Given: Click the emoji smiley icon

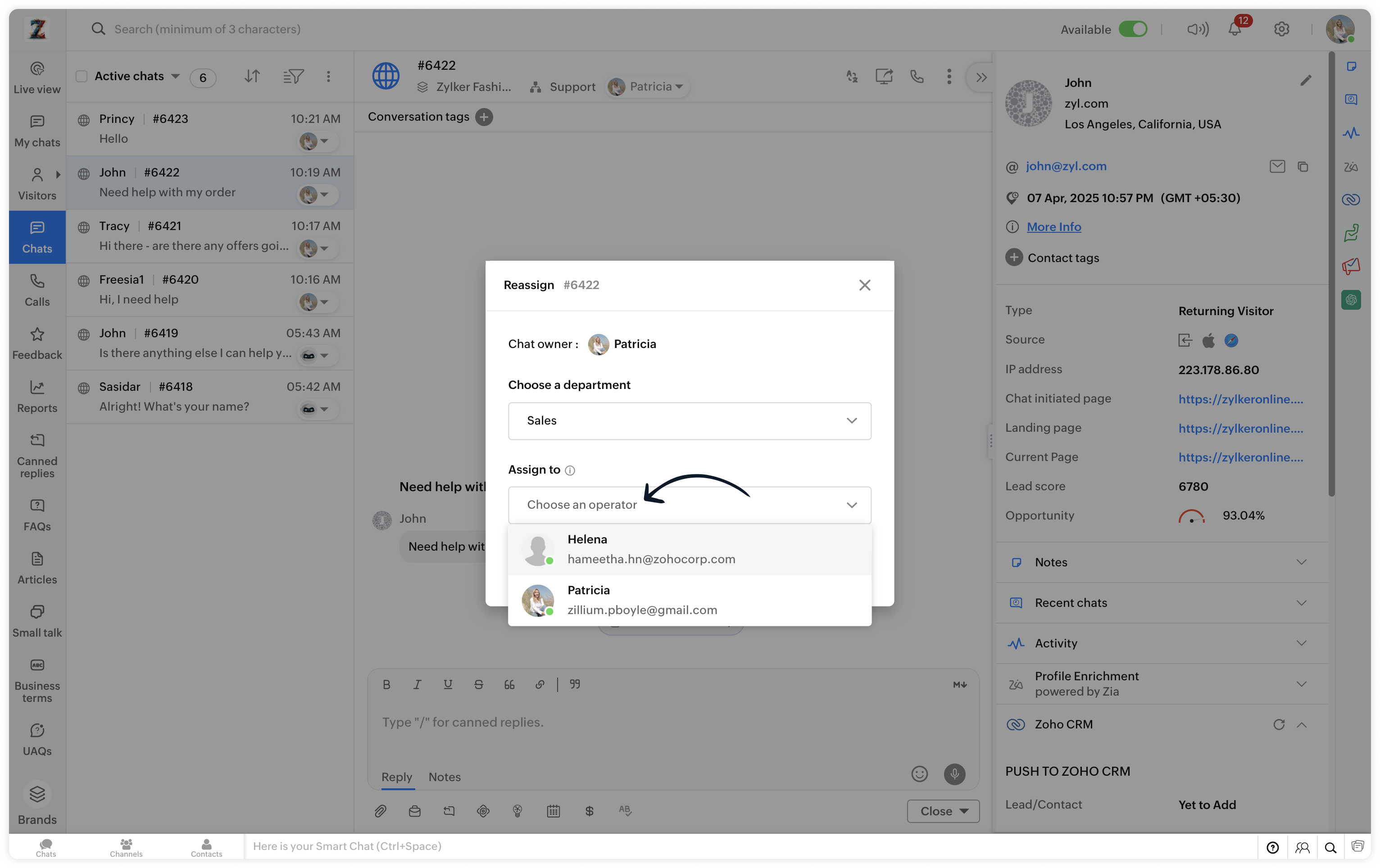Looking at the screenshot, I should pyautogui.click(x=919, y=774).
